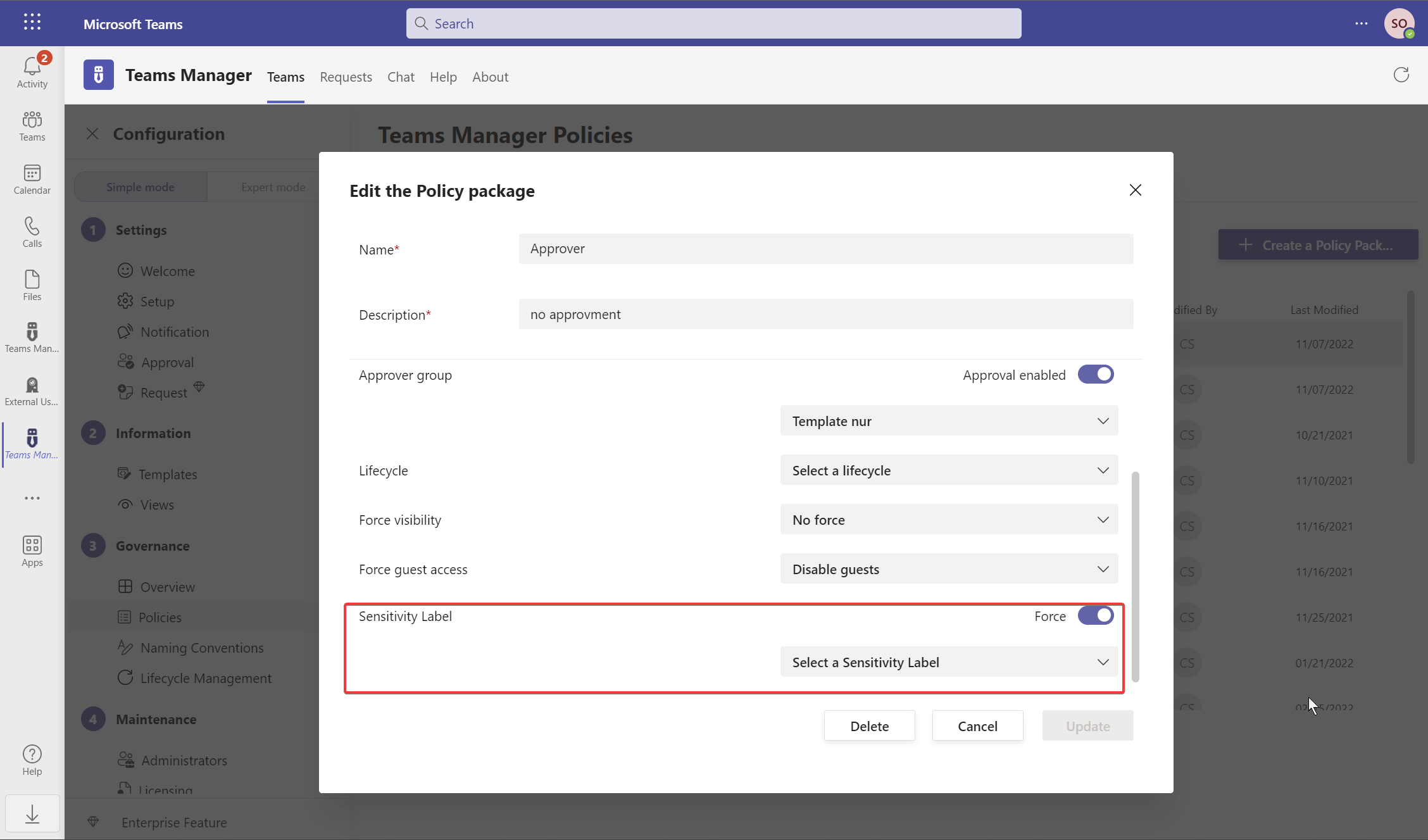Viewport: 1428px width, 840px height.
Task: Open the Select a Sensitivity Label dropdown
Action: 949,662
